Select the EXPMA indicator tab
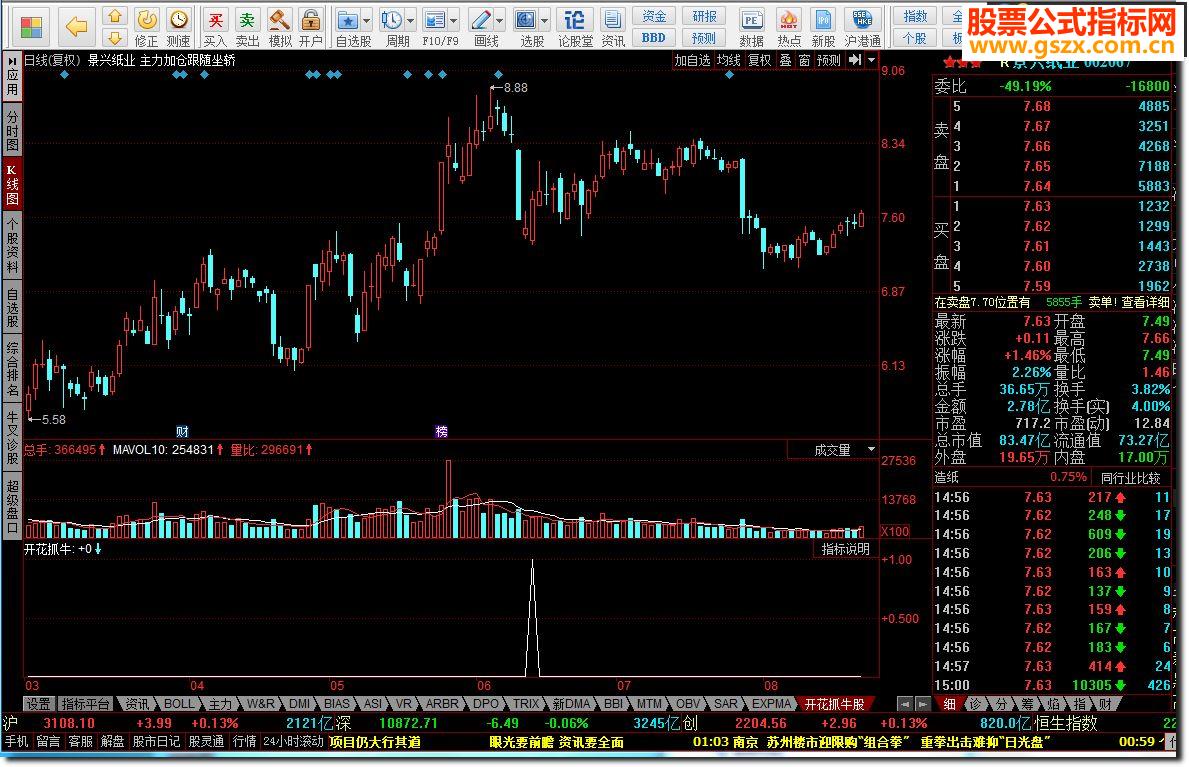This screenshot has height=767, width=1189. coord(771,704)
